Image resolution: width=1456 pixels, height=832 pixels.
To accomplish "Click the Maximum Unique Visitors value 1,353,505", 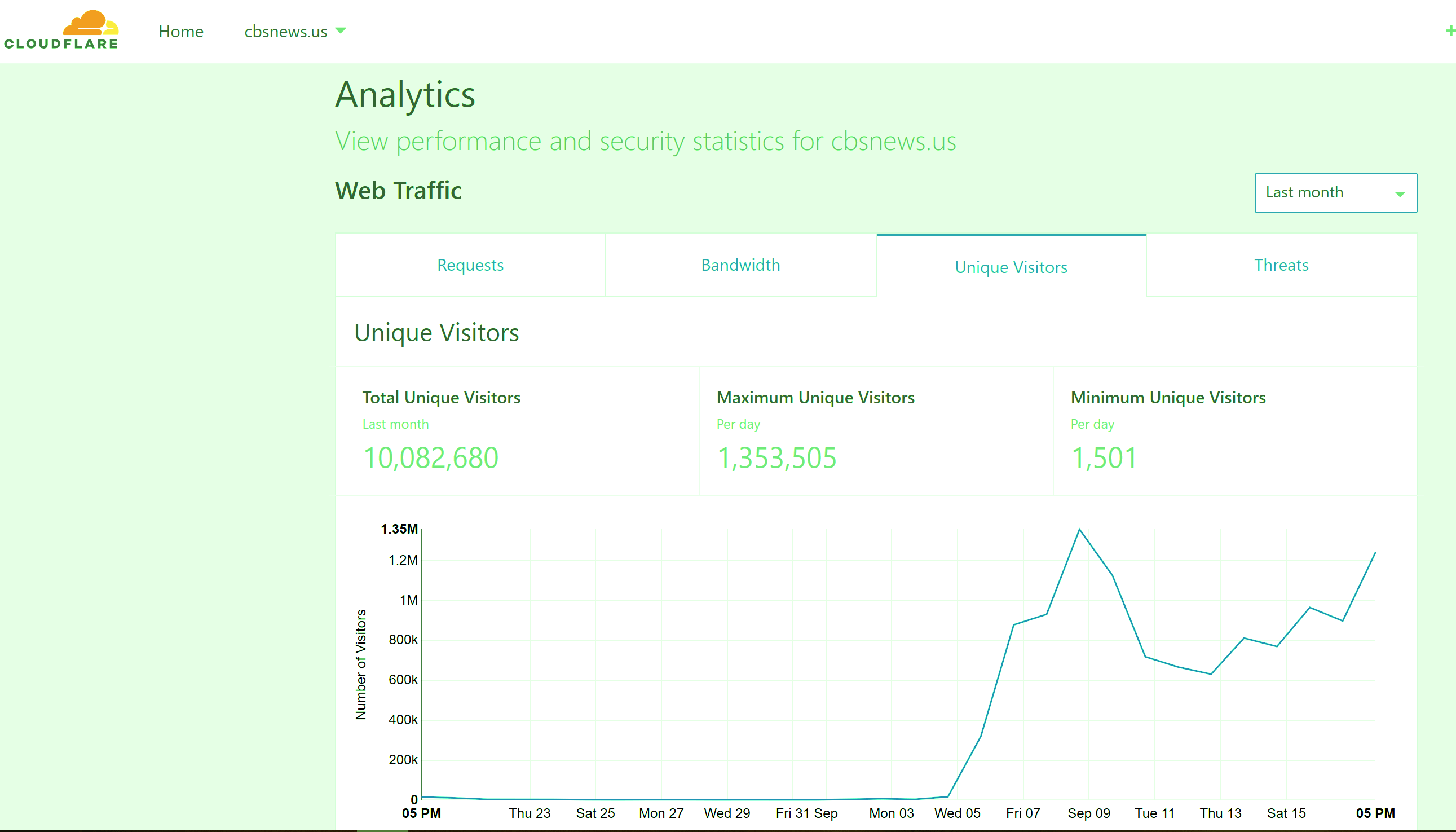I will [x=776, y=458].
